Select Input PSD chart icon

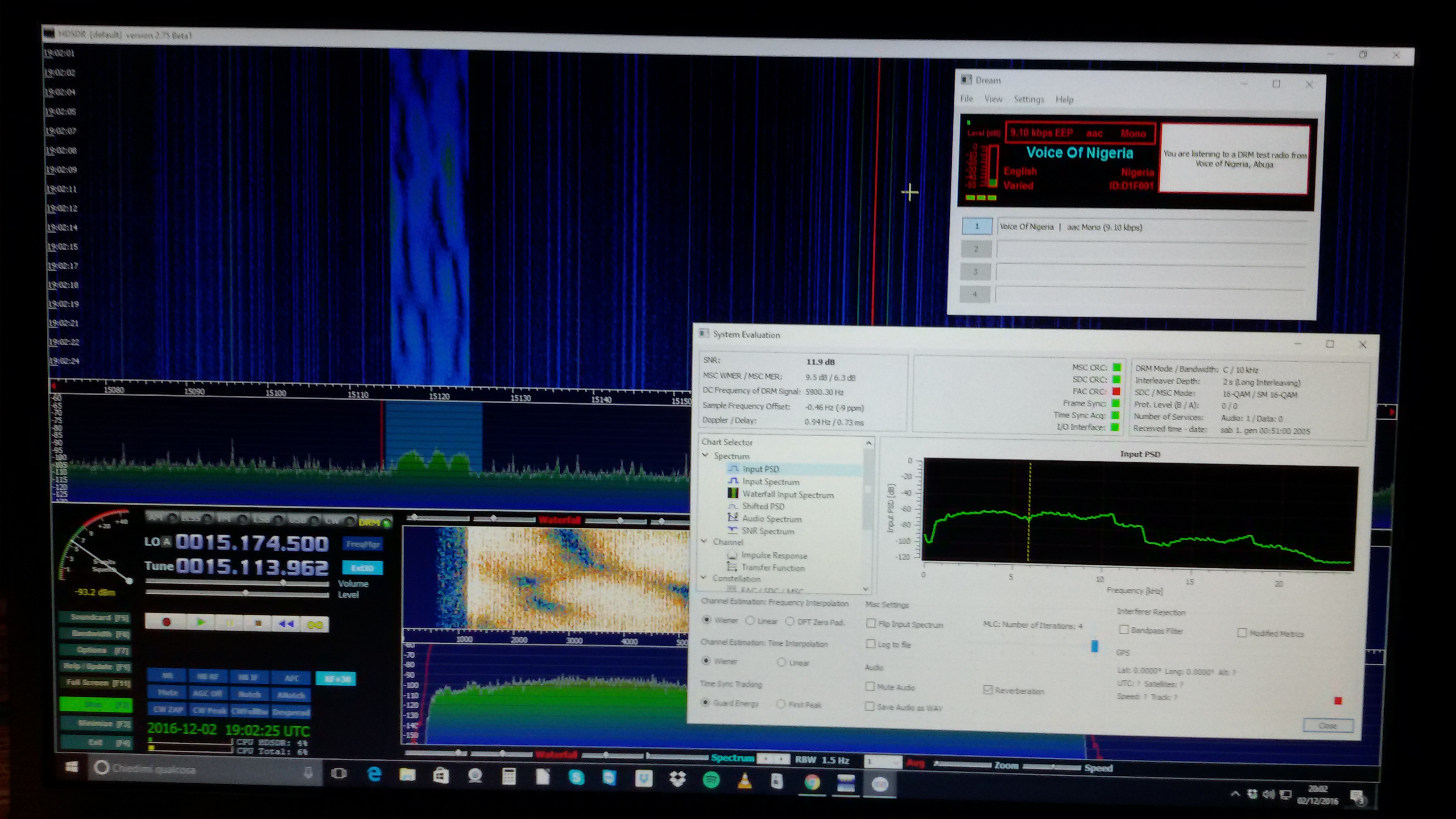tap(734, 468)
